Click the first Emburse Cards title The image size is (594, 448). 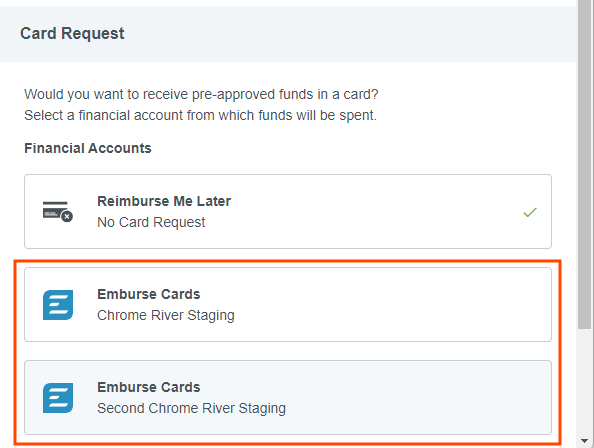click(148, 294)
